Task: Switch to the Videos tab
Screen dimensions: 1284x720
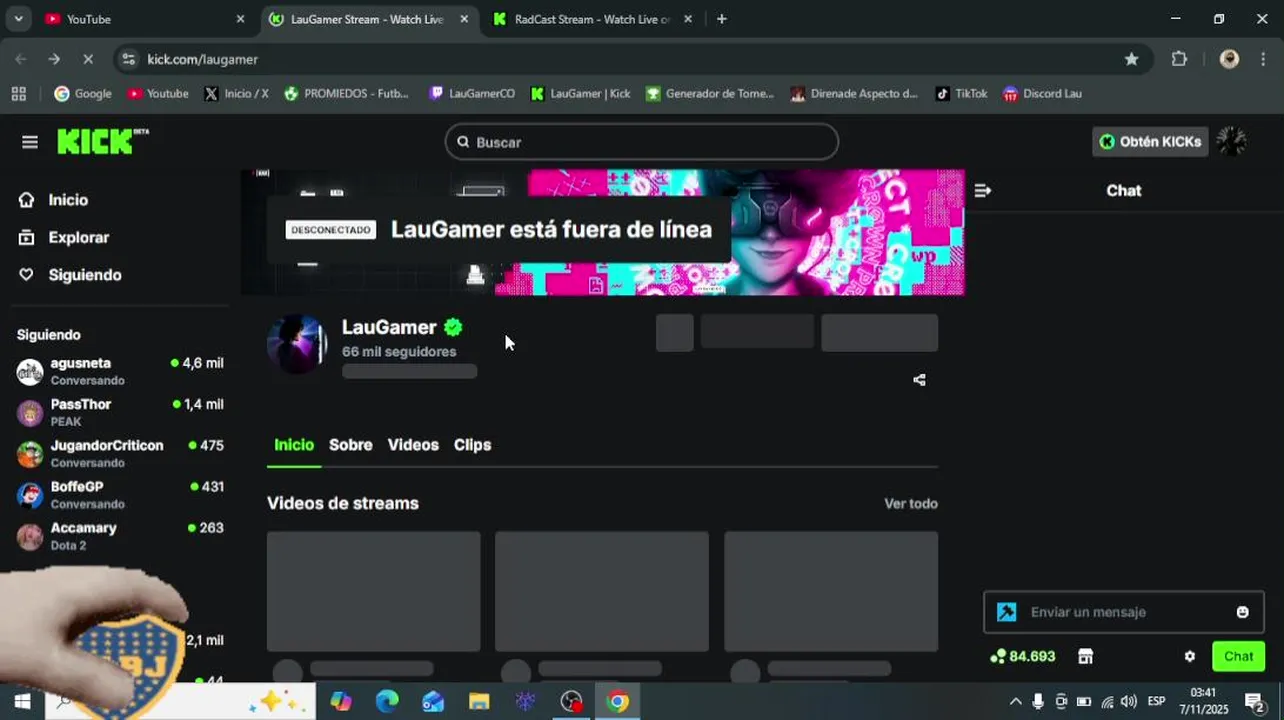Action: pyautogui.click(x=413, y=445)
